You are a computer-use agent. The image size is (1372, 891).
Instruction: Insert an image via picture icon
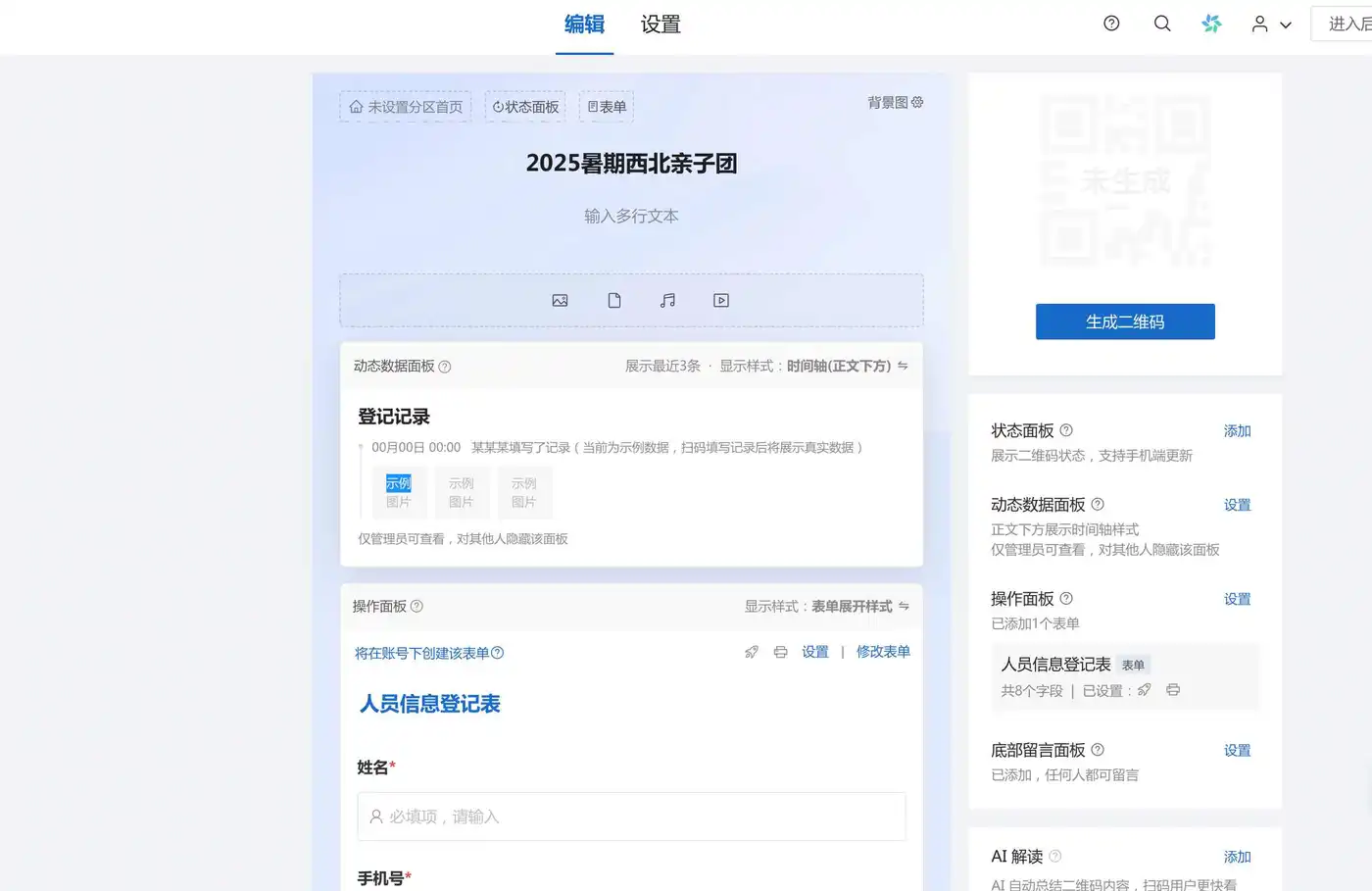(560, 300)
